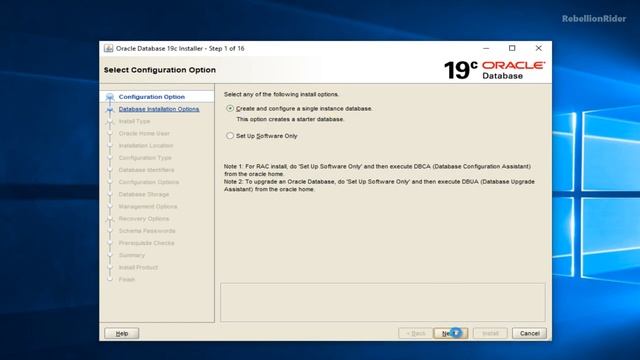This screenshot has height=360, width=640.
Task: Click the Management Options step
Action: [148, 207]
